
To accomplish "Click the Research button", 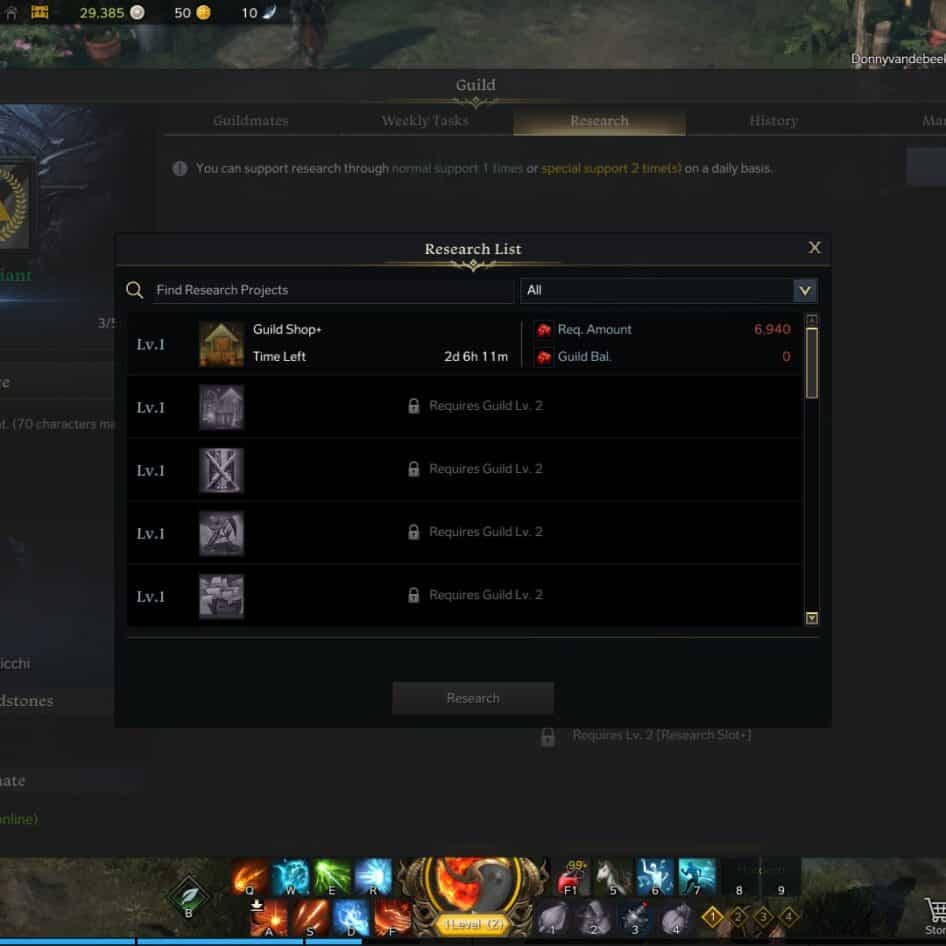I will click(x=473, y=698).
